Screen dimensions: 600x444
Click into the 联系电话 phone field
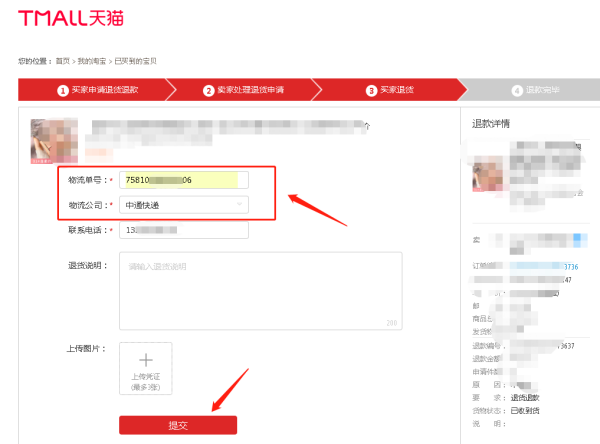tap(183, 230)
